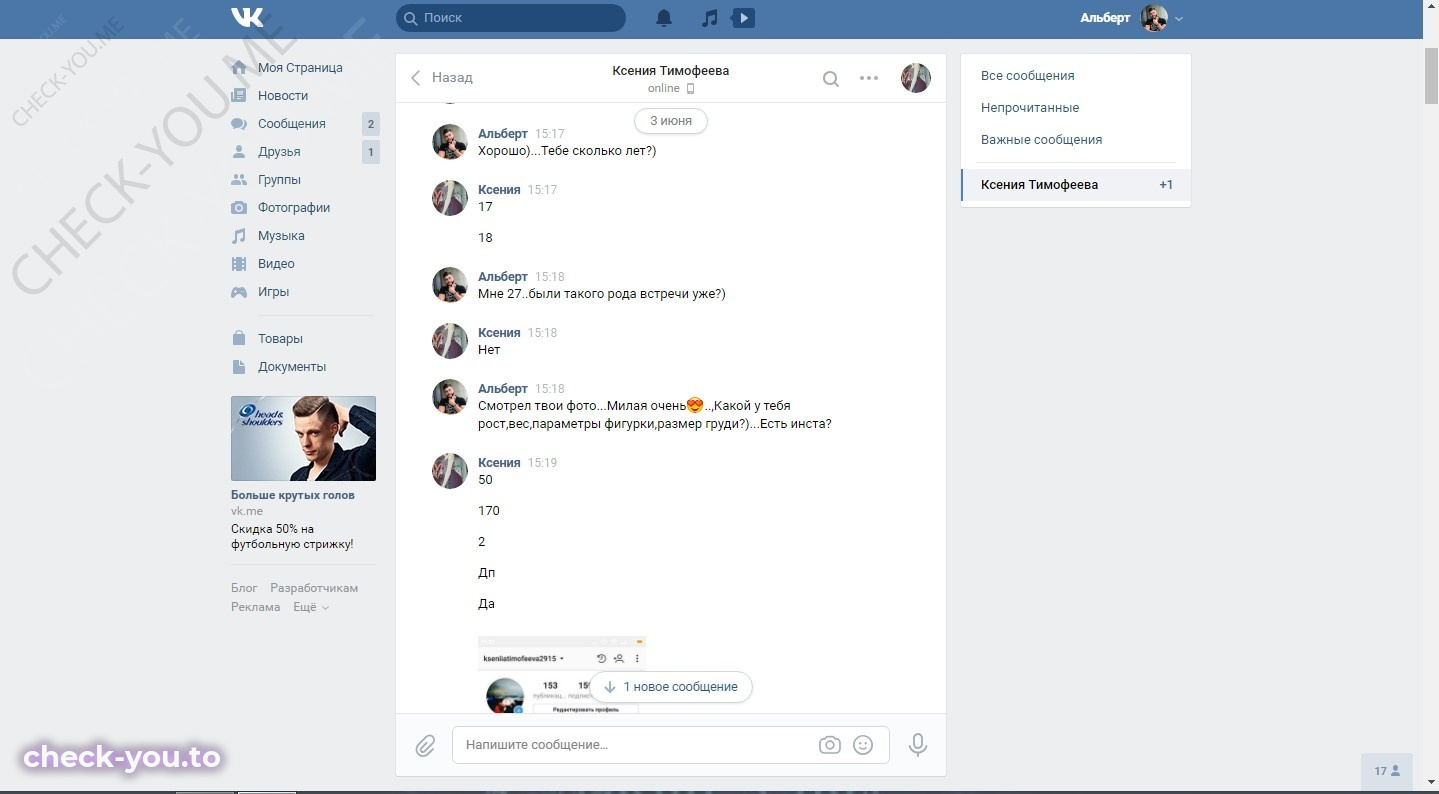1439x794 pixels.
Task: Open the notifications bell
Action: pyautogui.click(x=664, y=18)
